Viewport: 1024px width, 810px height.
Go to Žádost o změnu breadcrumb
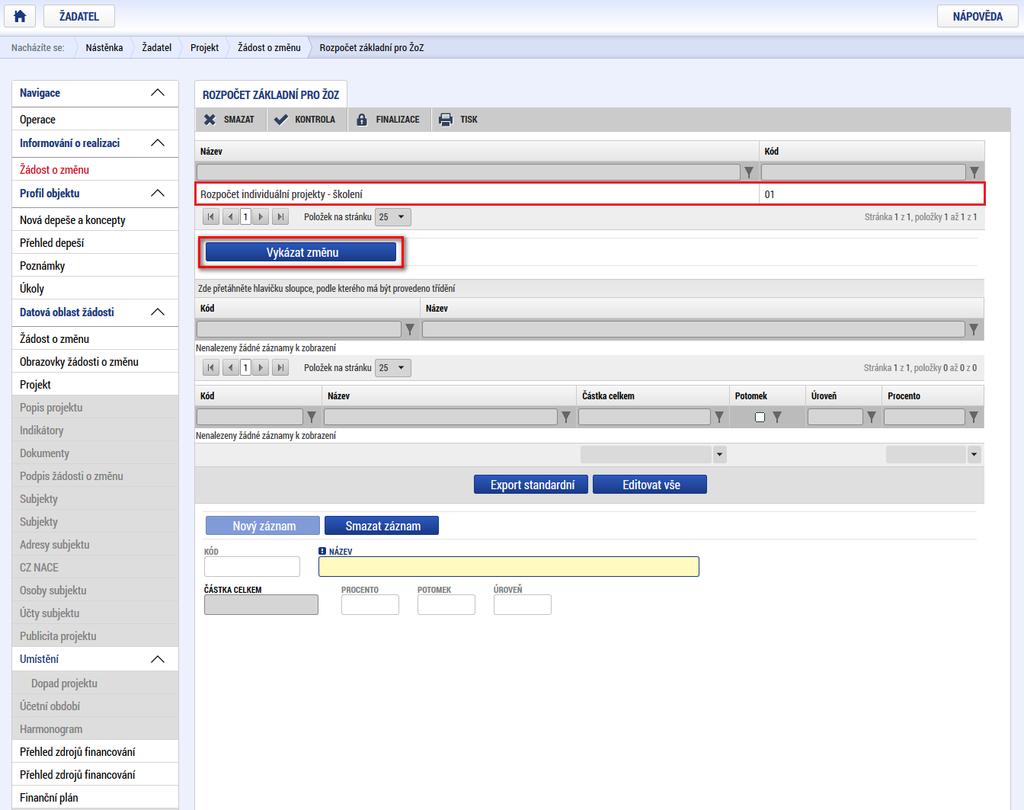(x=269, y=48)
